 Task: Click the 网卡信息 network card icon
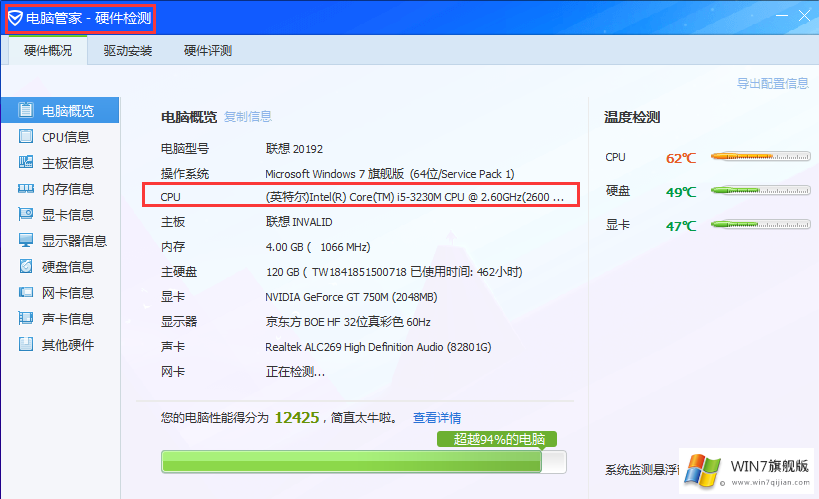pos(26,292)
